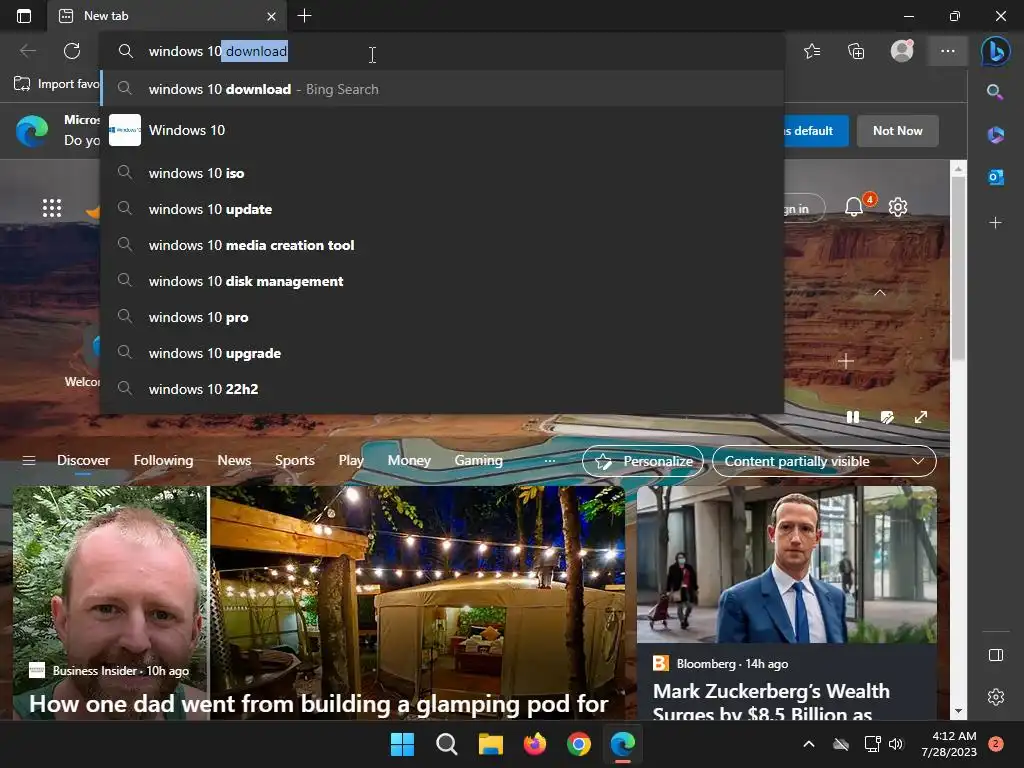Launch File Explorer from taskbar
Image resolution: width=1024 pixels, height=768 pixels.
tap(490, 744)
